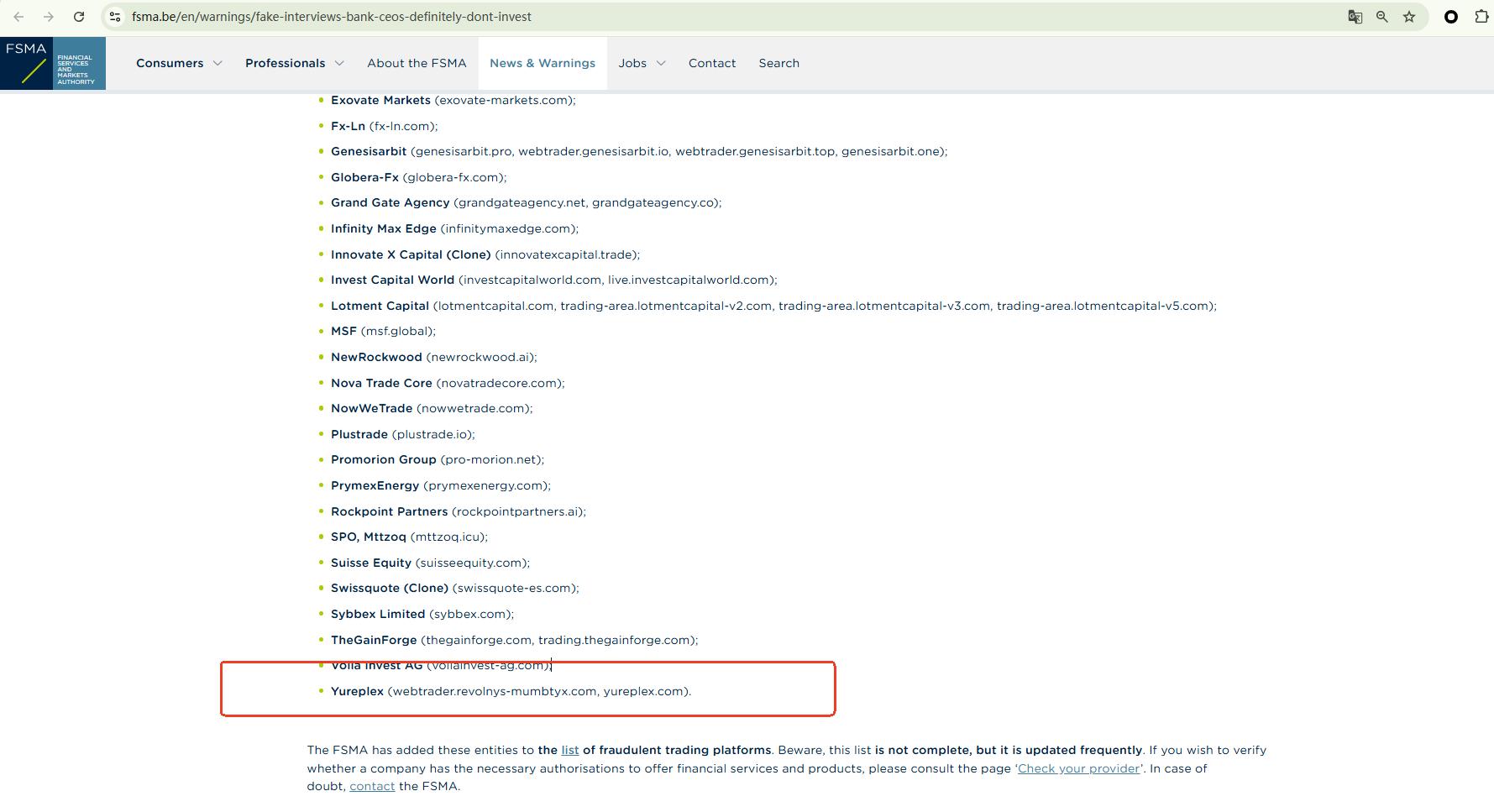View site information icon in address bar
Image resolution: width=1494 pixels, height=812 pixels.
click(116, 17)
